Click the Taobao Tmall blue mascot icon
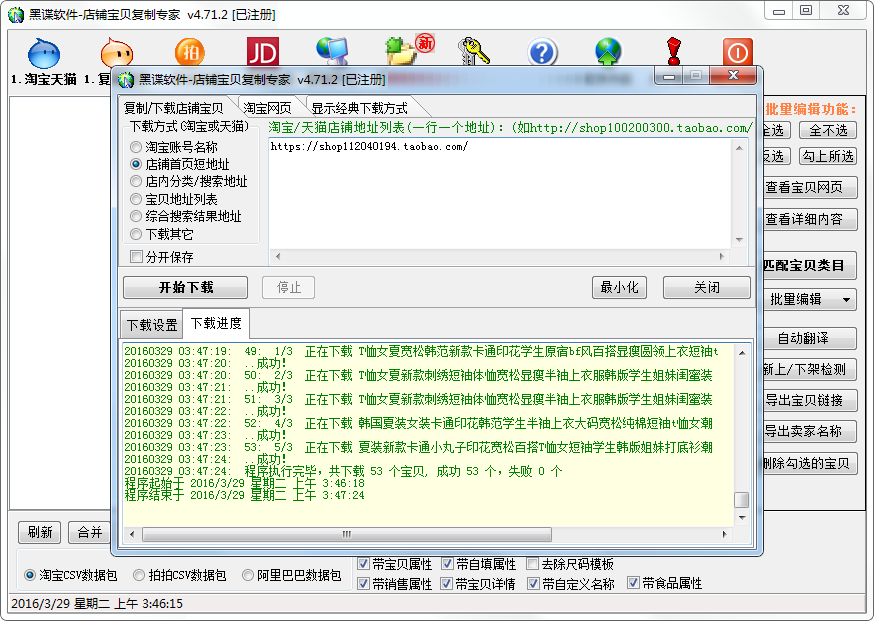Screen dimensions: 874x621 [x=44, y=53]
